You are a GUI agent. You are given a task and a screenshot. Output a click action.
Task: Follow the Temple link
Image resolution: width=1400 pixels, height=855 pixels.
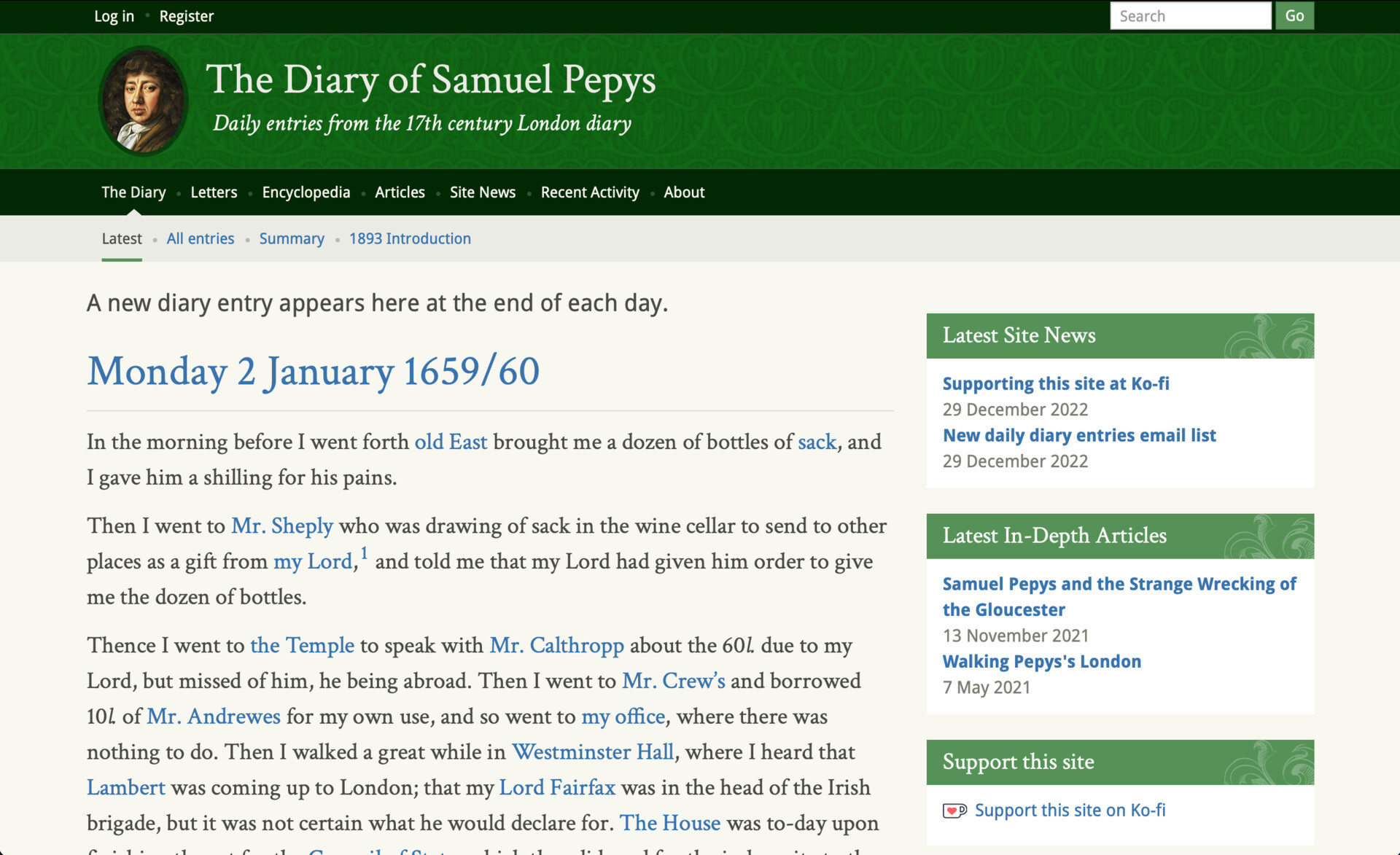(x=302, y=645)
